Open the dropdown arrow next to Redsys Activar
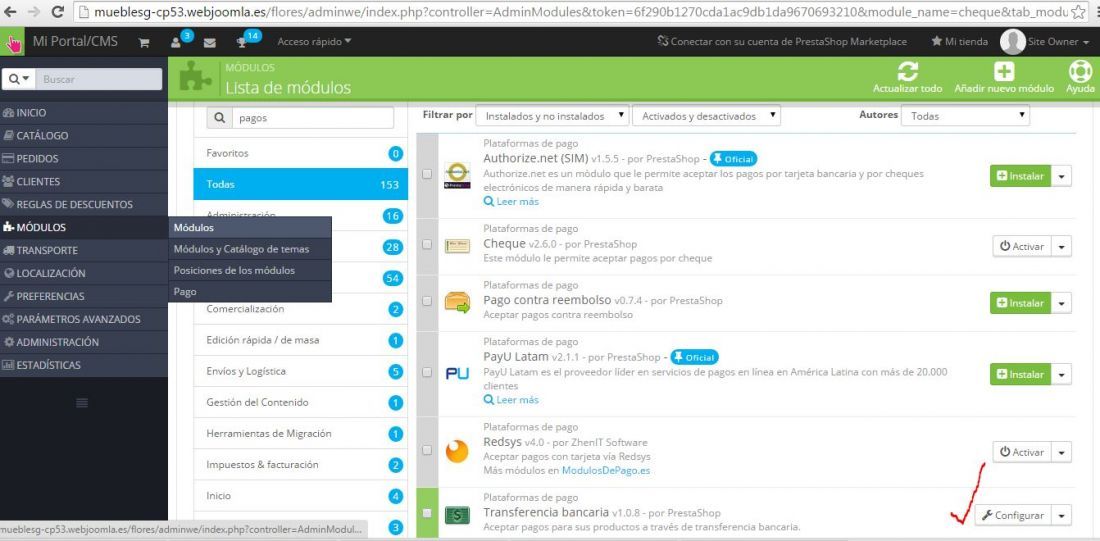The image size is (1100, 541). coord(1061,452)
